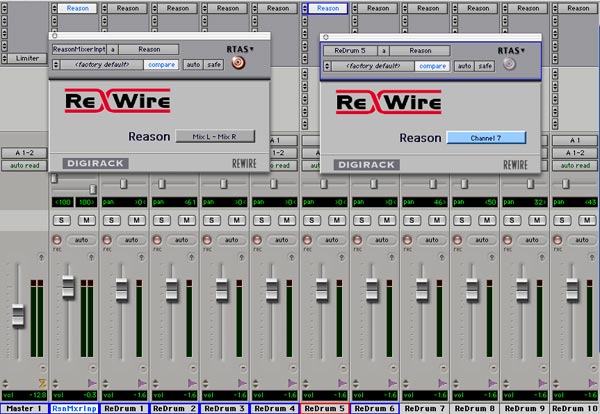Click output window icon on Master 1 strip
The image size is (600, 414).
[x=41, y=257]
